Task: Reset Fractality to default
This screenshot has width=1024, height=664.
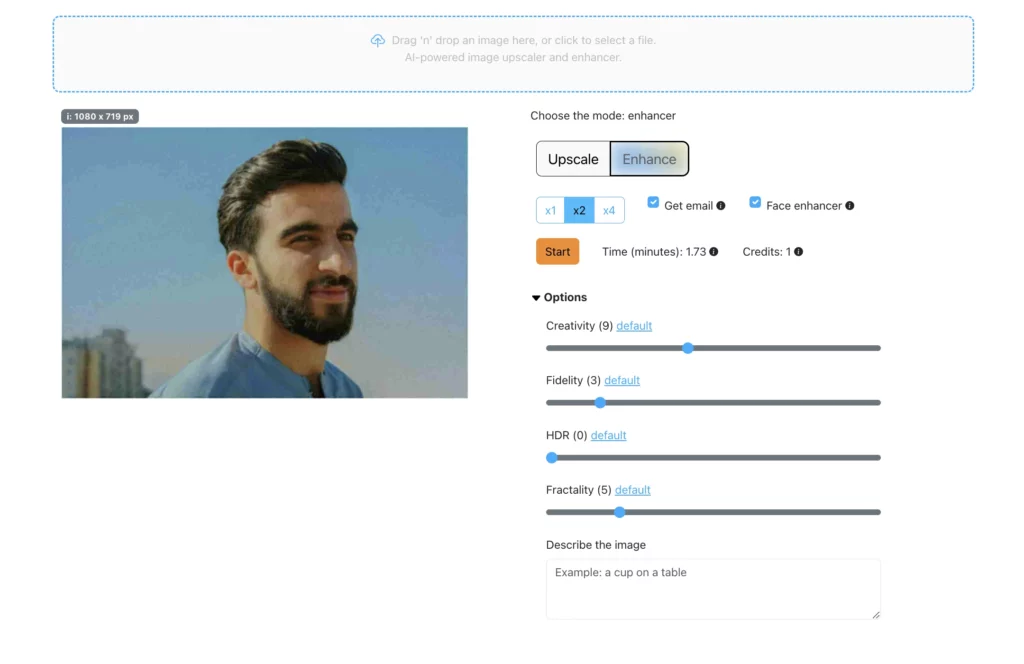Action: 632,490
